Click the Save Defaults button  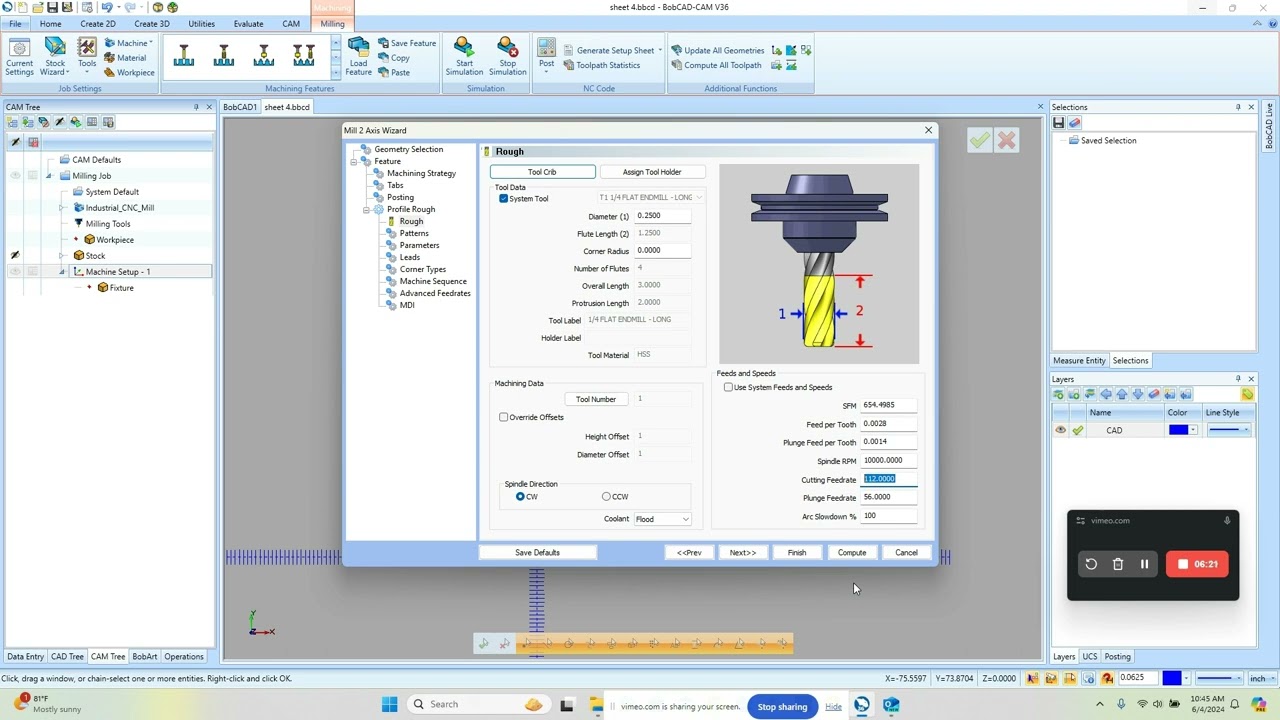pyautogui.click(x=537, y=552)
